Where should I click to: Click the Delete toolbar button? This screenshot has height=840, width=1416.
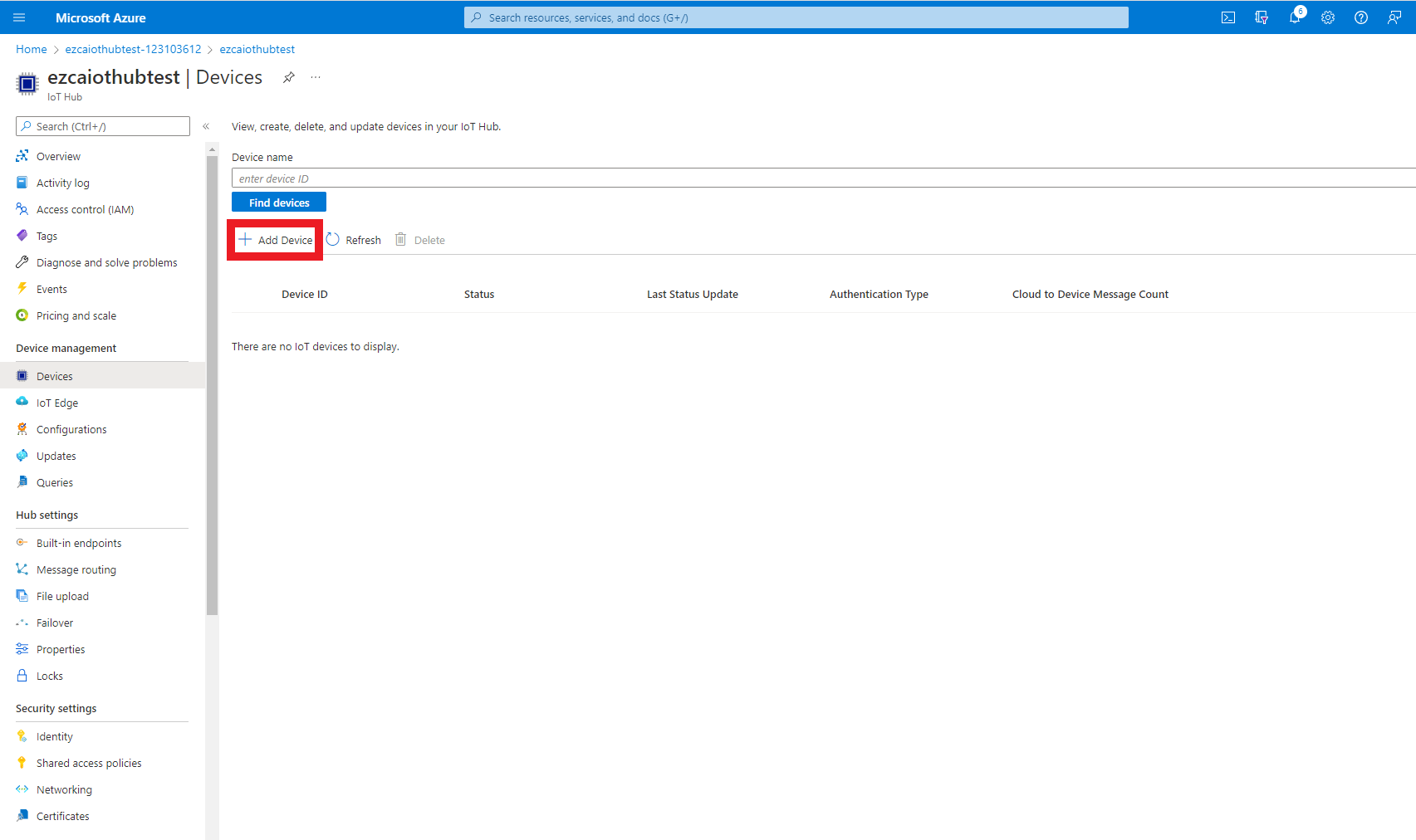coord(420,240)
